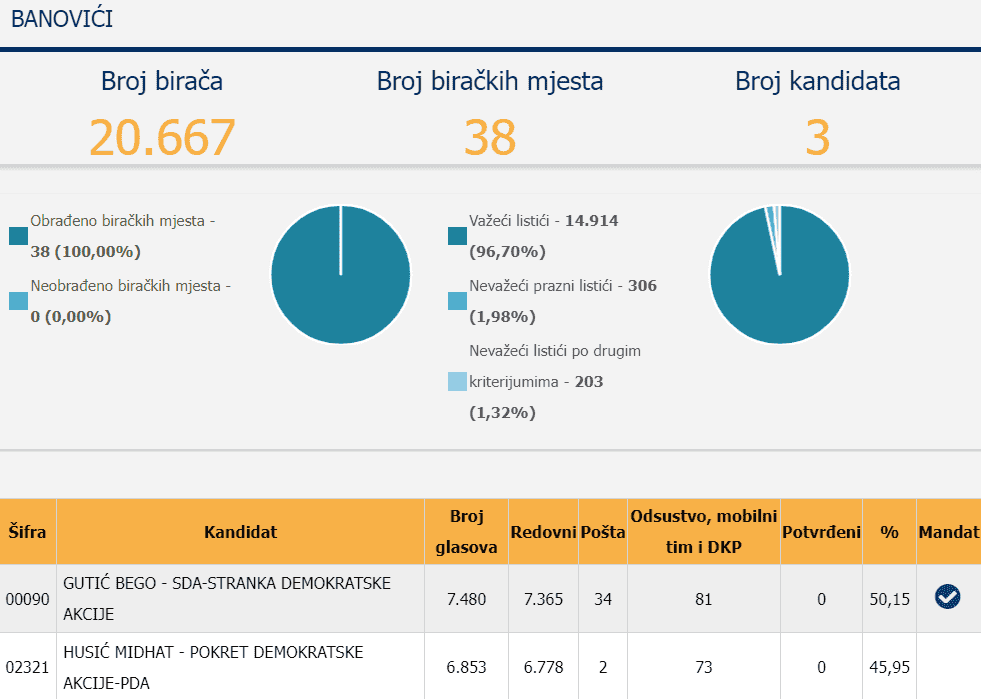Click the BANOVIĆI municipality heading
The height and width of the screenshot is (699, 981).
click(x=62, y=18)
